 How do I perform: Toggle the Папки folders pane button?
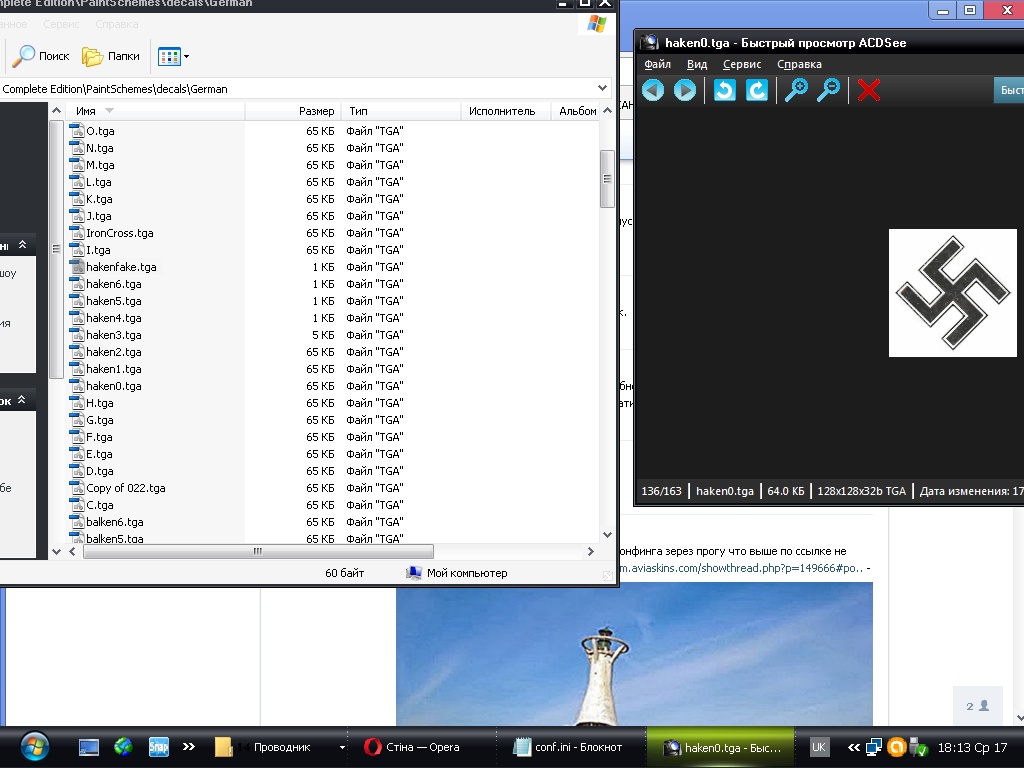(x=111, y=56)
